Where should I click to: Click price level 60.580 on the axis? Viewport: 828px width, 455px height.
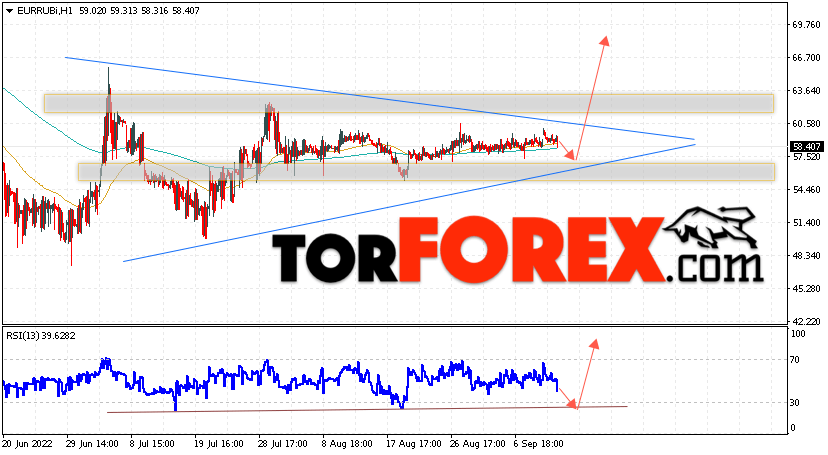tap(806, 124)
